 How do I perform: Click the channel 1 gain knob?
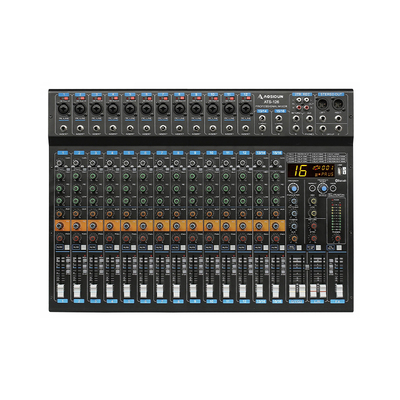[x=60, y=163]
